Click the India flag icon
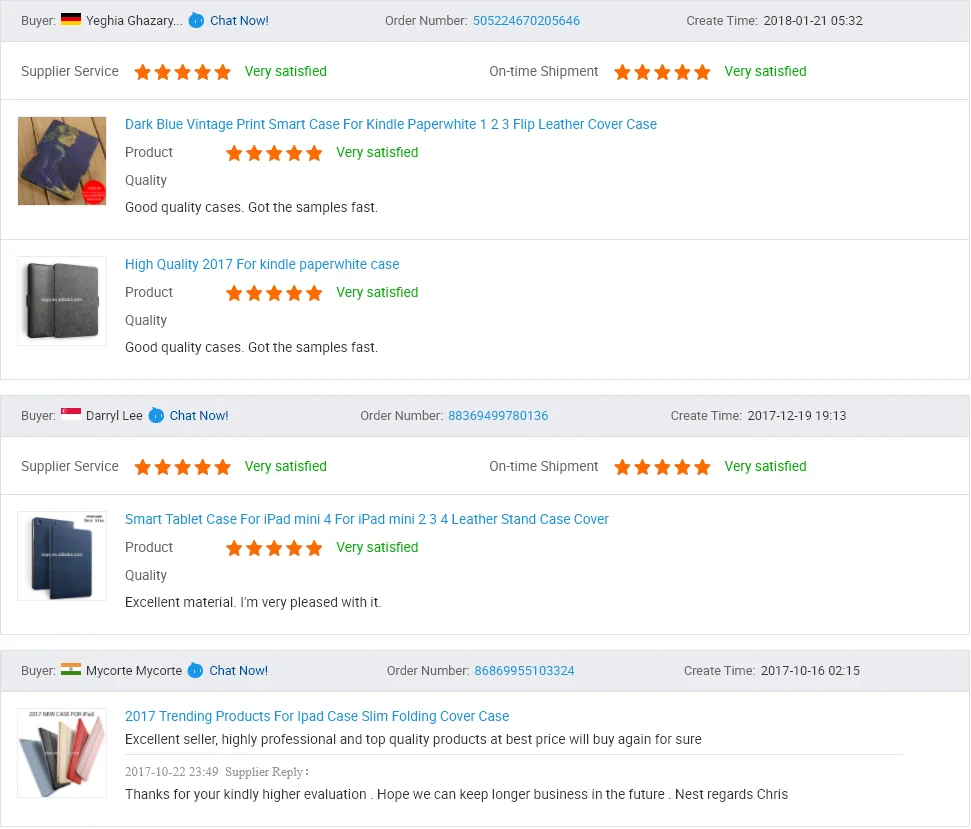The height and width of the screenshot is (829, 971). point(71,669)
